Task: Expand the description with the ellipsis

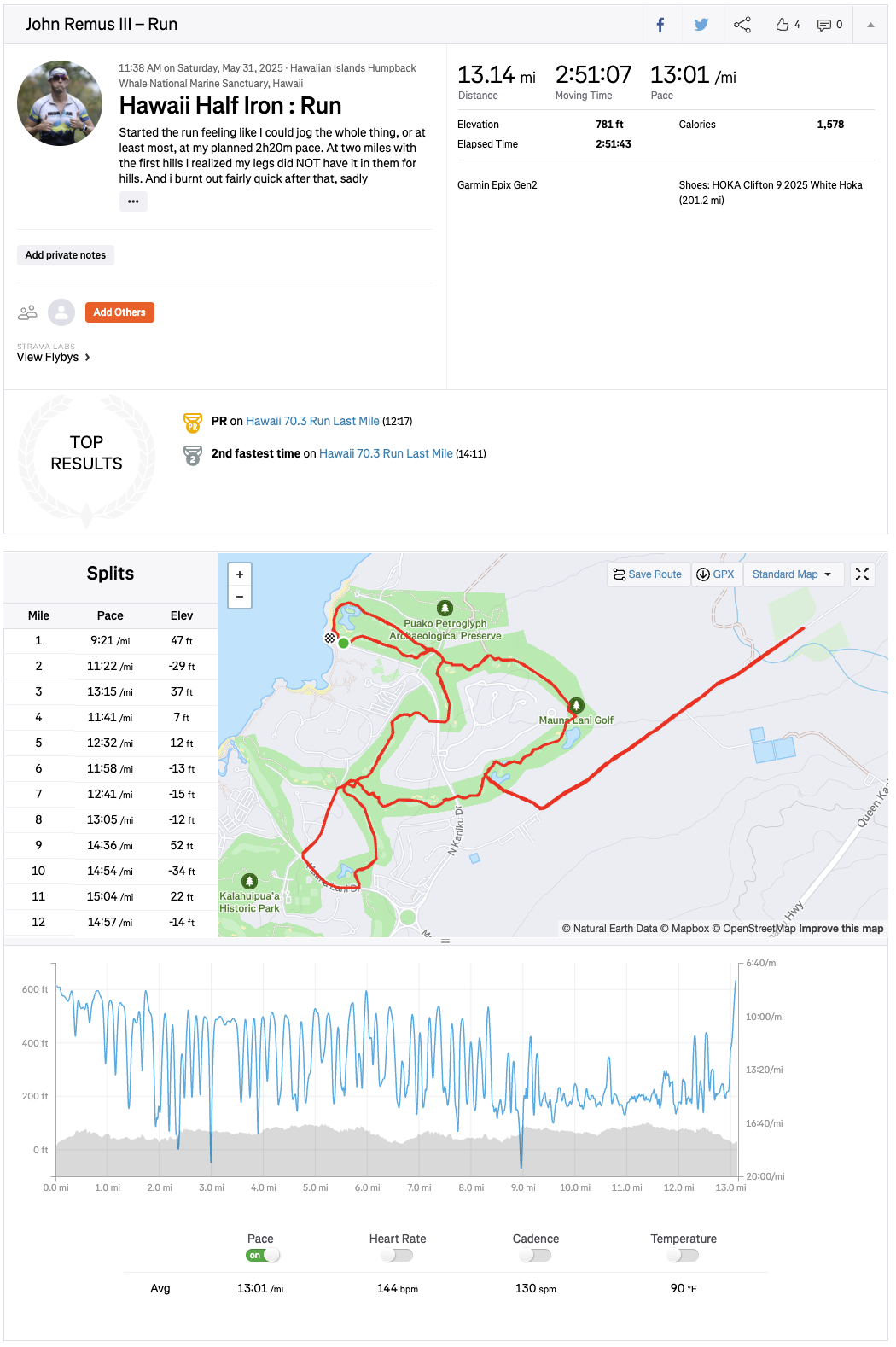Action: [x=133, y=201]
